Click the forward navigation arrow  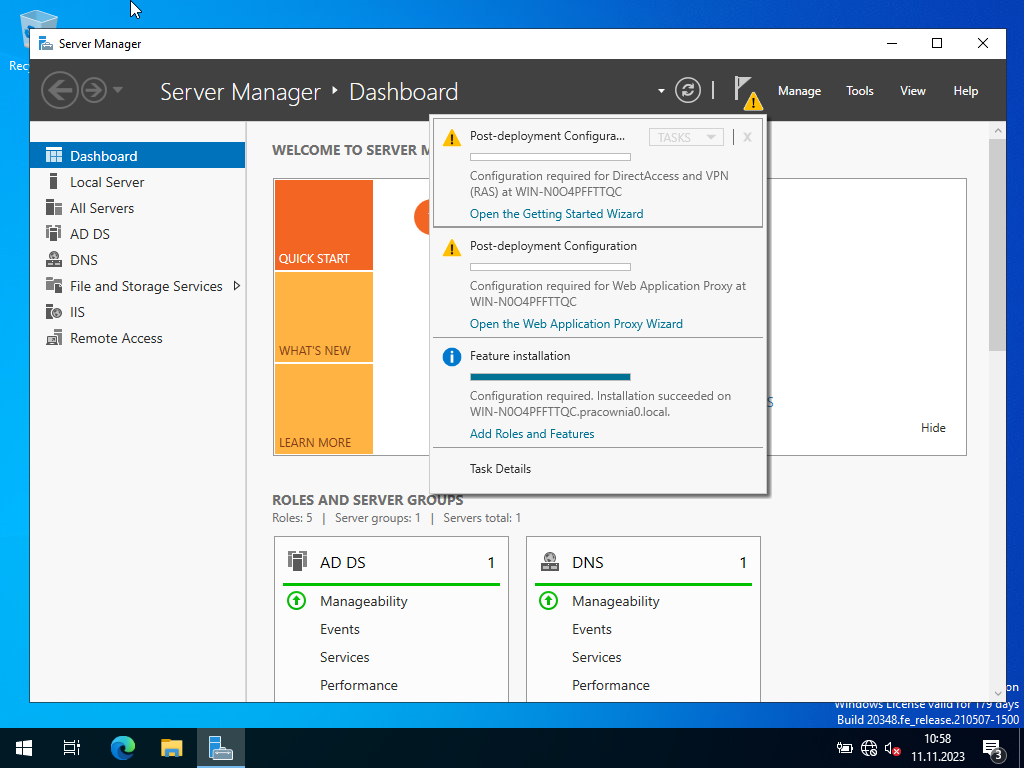point(94,90)
